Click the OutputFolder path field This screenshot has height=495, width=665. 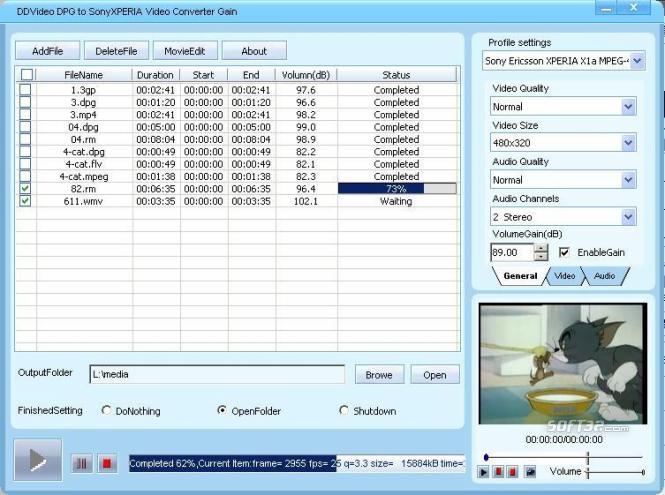click(x=217, y=374)
